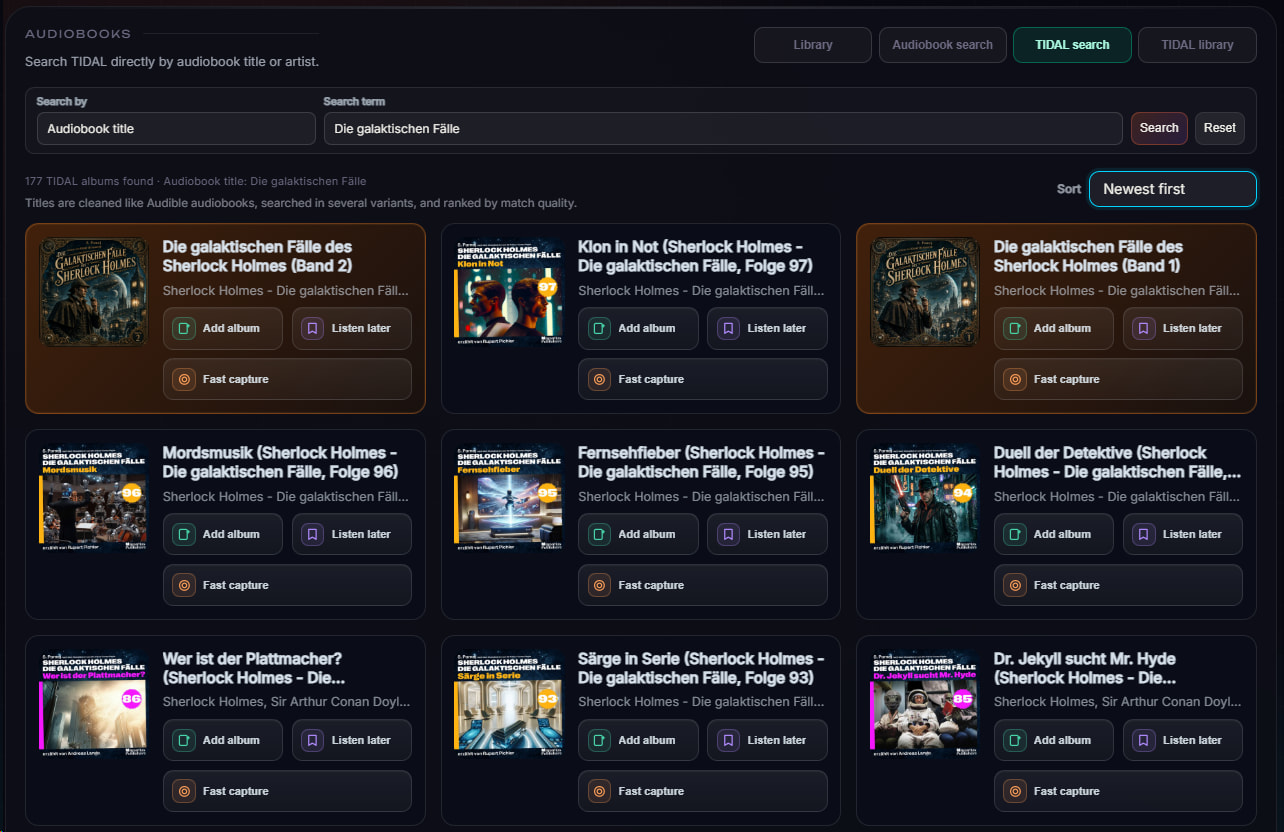
Task: Select the TIDAL search tab
Action: (x=1072, y=45)
